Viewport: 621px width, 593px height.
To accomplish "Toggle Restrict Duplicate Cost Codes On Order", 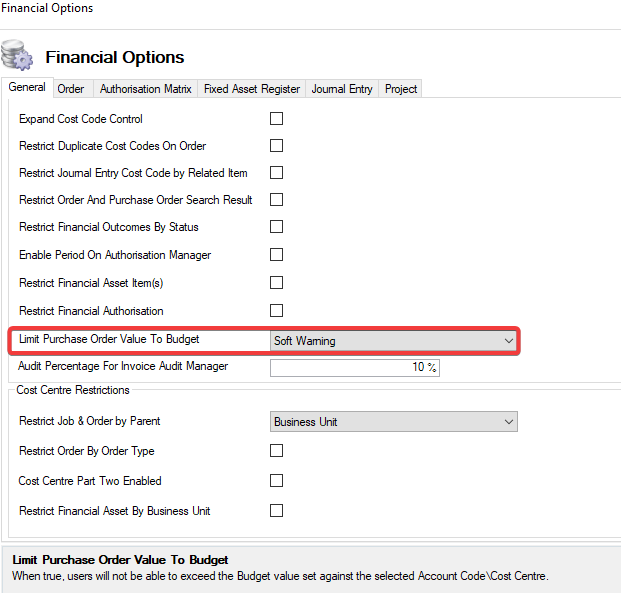I will coord(277,146).
